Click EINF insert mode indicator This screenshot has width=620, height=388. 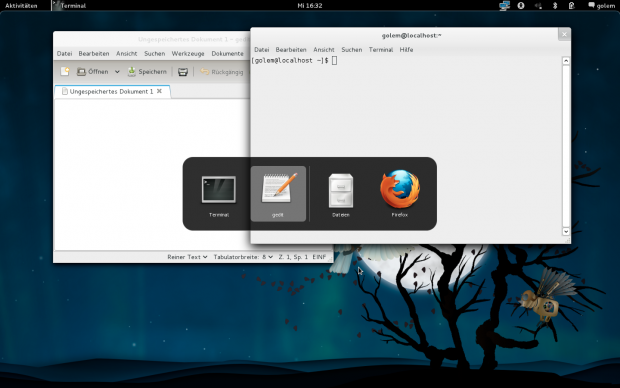click(319, 257)
